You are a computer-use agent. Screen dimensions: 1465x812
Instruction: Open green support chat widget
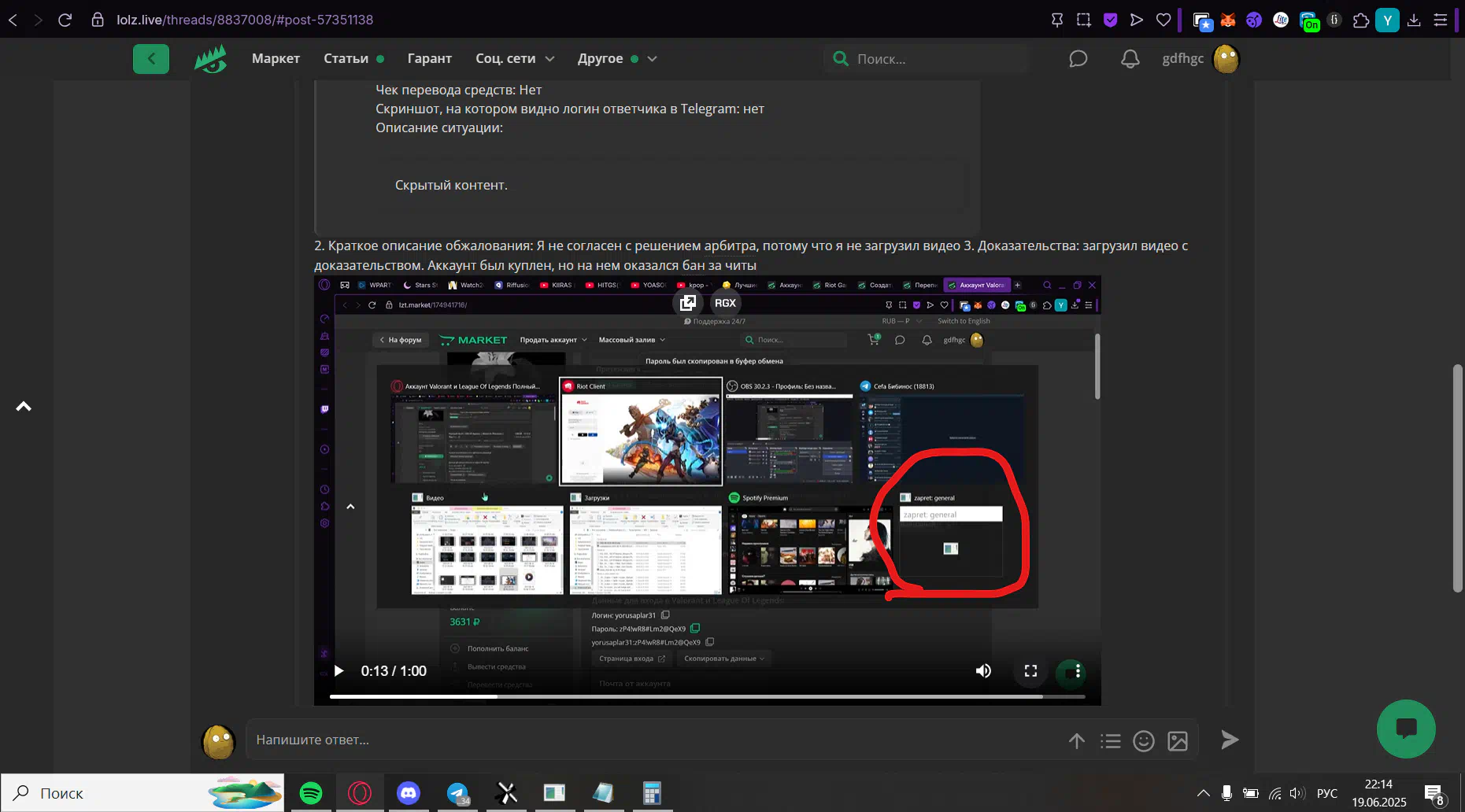pyautogui.click(x=1406, y=729)
